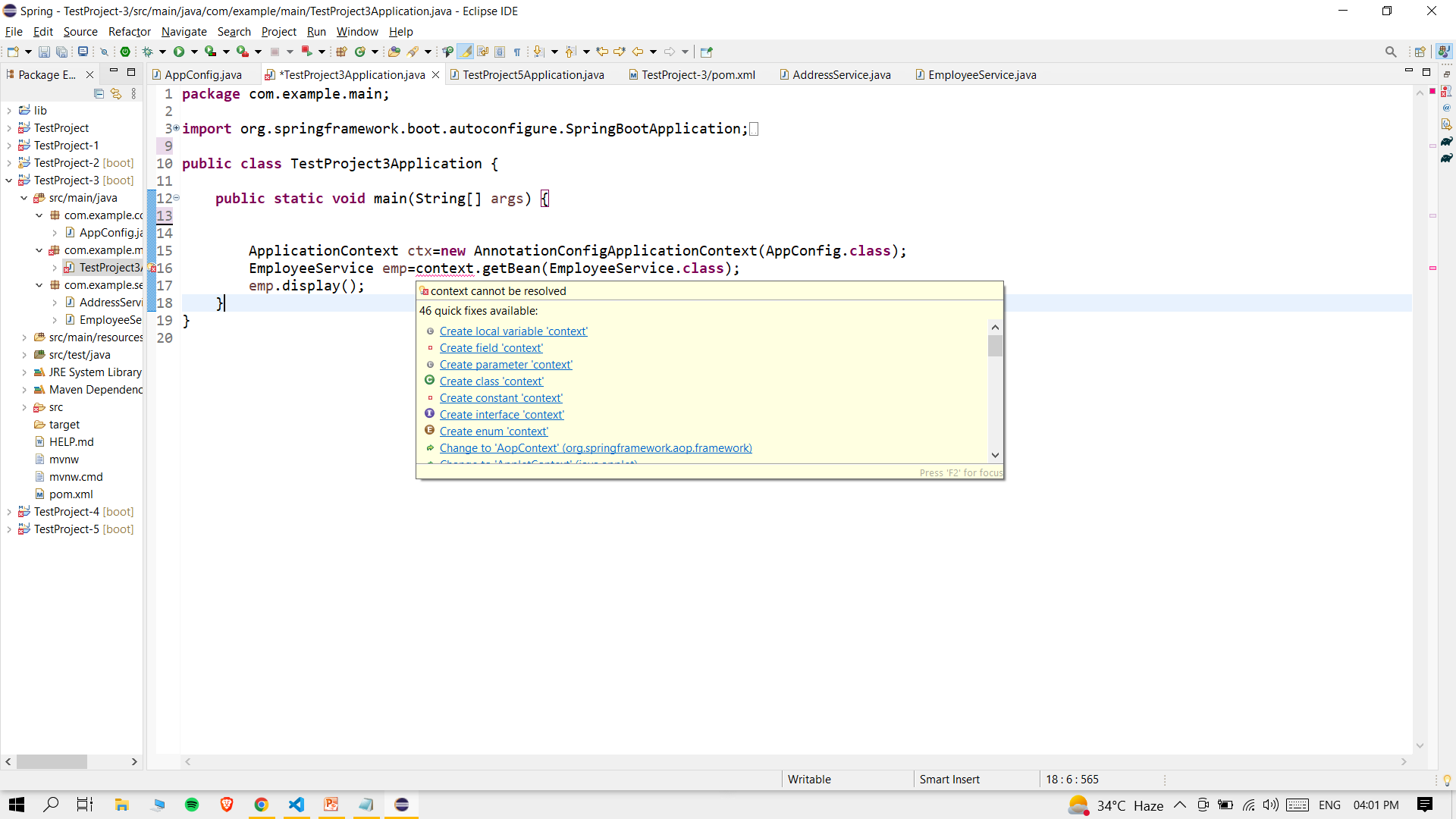Viewport: 1456px width, 819px height.
Task: Click the External Tools run icon
Action: click(x=243, y=52)
